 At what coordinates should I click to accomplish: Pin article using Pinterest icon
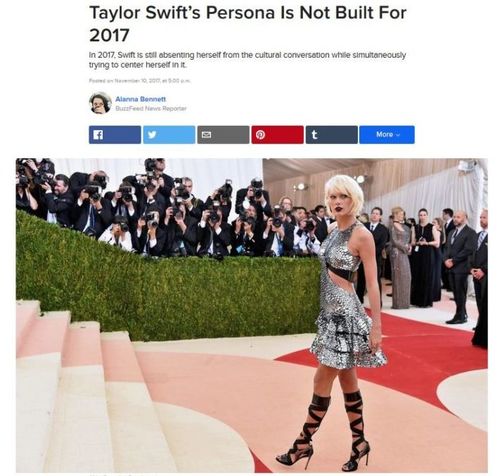coord(260,135)
